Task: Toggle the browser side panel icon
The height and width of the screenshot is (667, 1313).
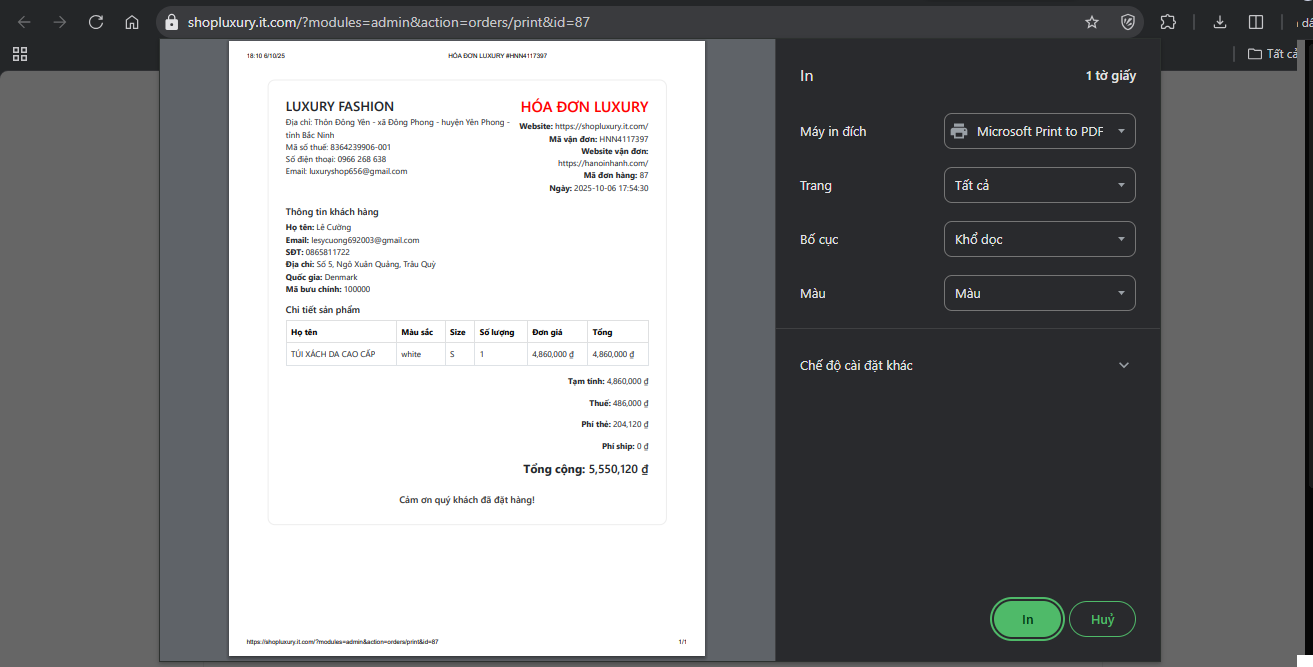Action: click(x=1256, y=22)
